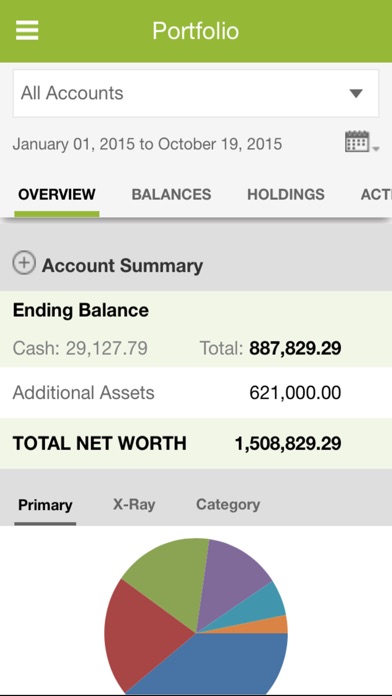This screenshot has width=392, height=696.
Task: Select the X-Ray chart view
Action: (x=134, y=505)
